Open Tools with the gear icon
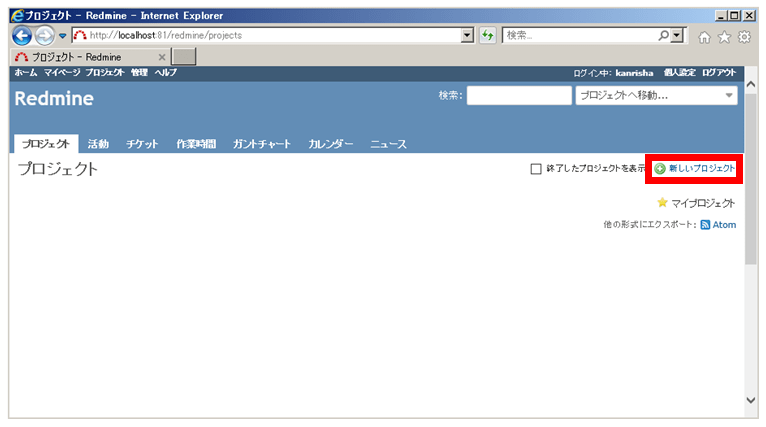Screen dimensions: 766x427 click(744, 37)
